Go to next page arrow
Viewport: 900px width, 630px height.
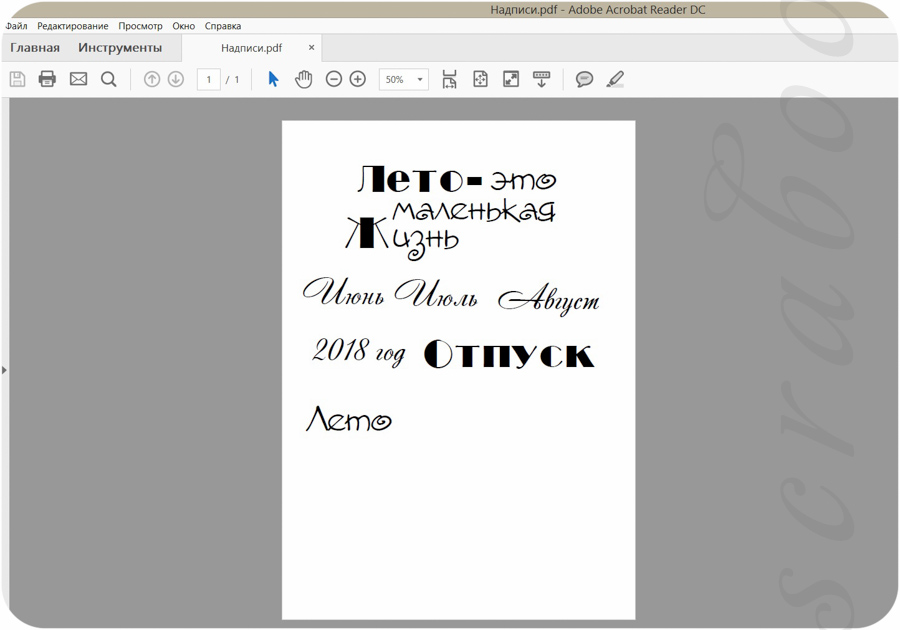pyautogui.click(x=176, y=79)
